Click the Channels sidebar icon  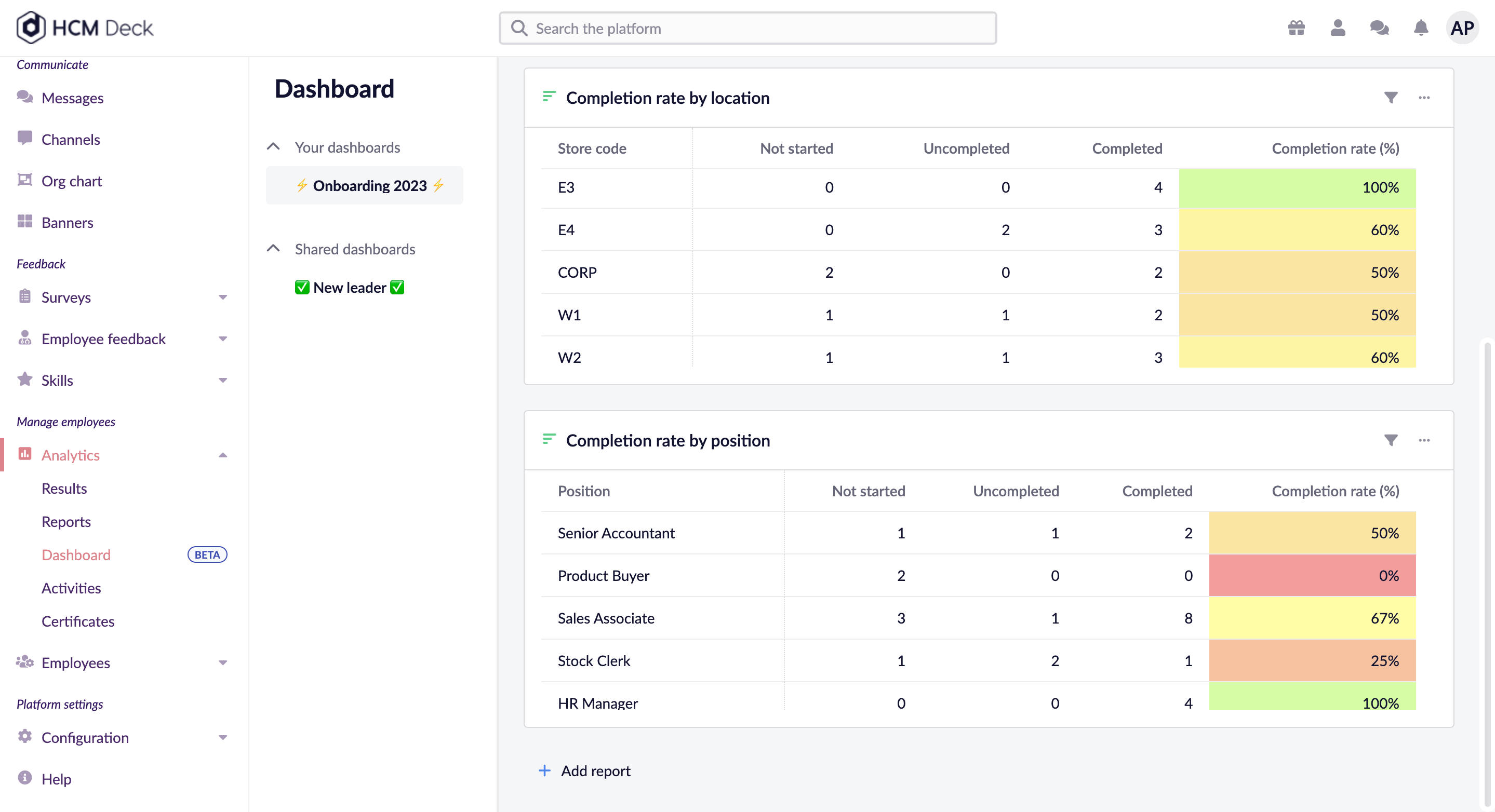pyautogui.click(x=25, y=139)
